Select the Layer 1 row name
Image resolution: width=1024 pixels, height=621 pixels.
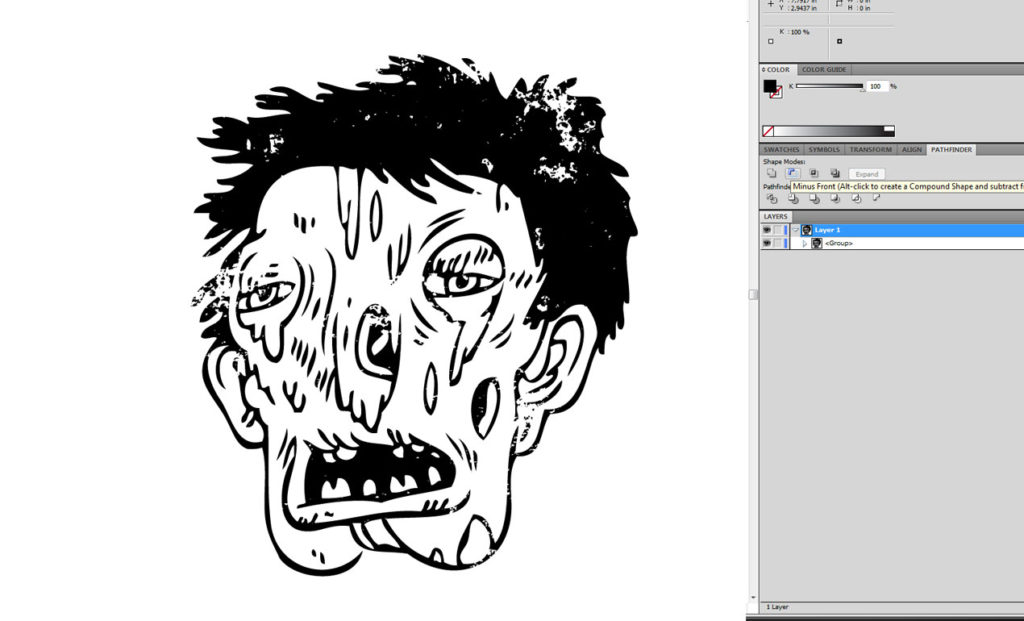pos(827,230)
